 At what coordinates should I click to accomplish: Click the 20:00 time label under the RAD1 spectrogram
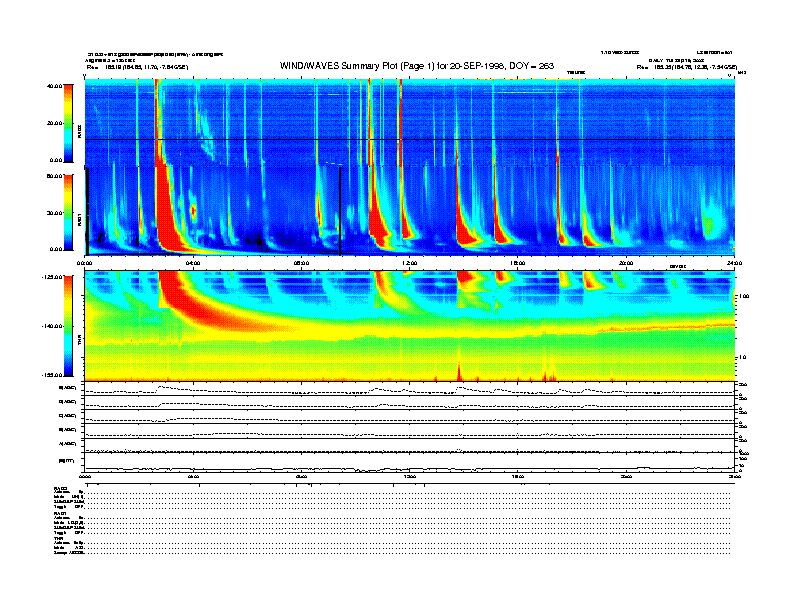point(626,263)
